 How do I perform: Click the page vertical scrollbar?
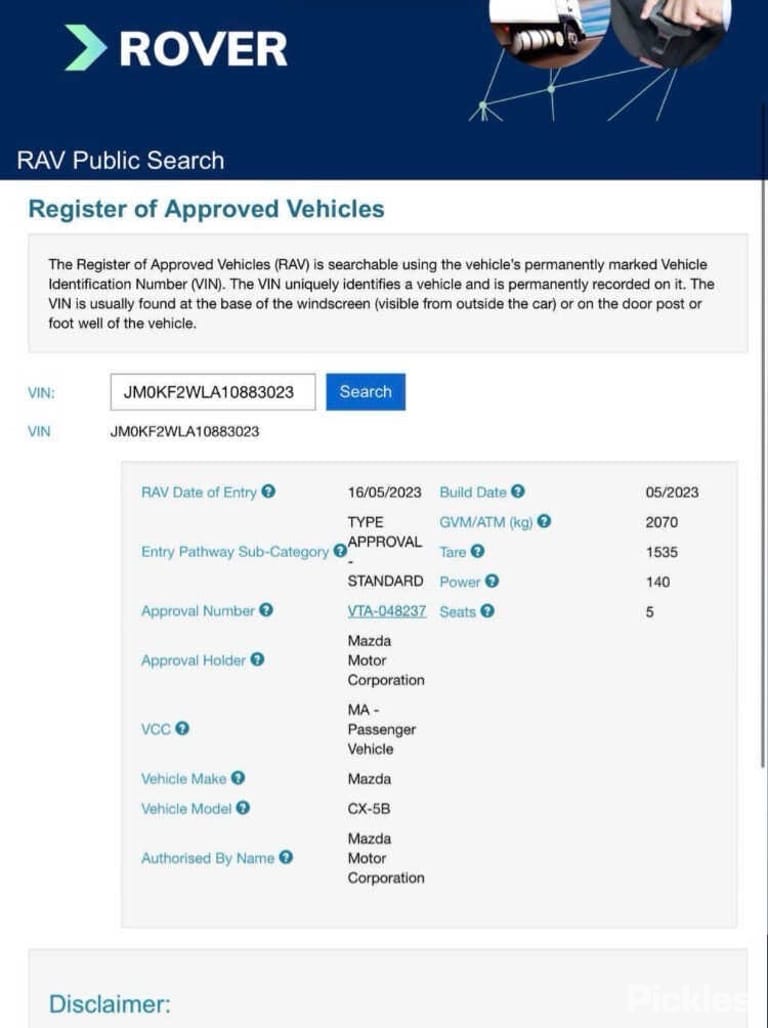(763, 433)
